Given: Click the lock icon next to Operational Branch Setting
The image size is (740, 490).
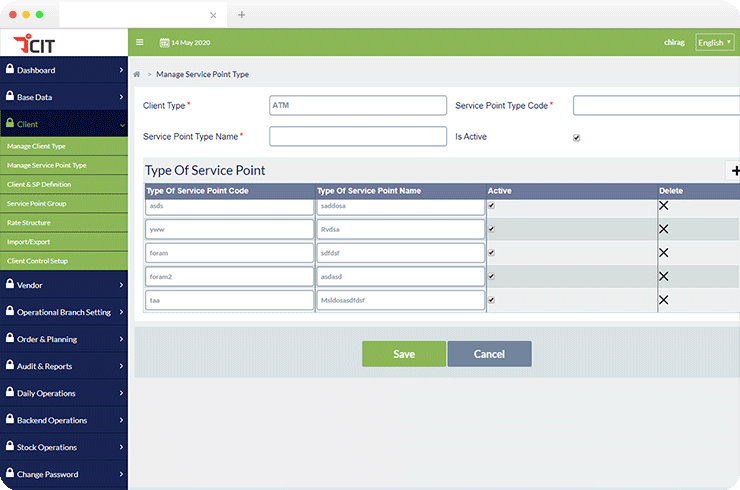Looking at the screenshot, I should [x=9, y=311].
